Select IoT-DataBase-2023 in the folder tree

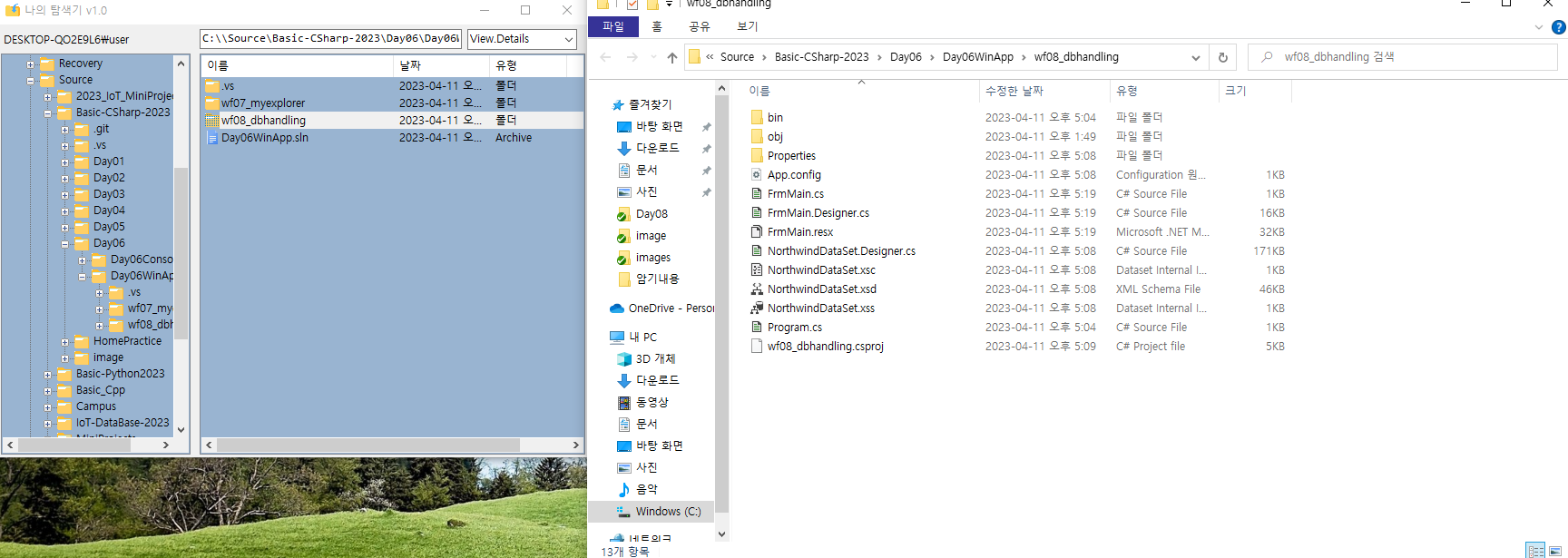pos(122,423)
